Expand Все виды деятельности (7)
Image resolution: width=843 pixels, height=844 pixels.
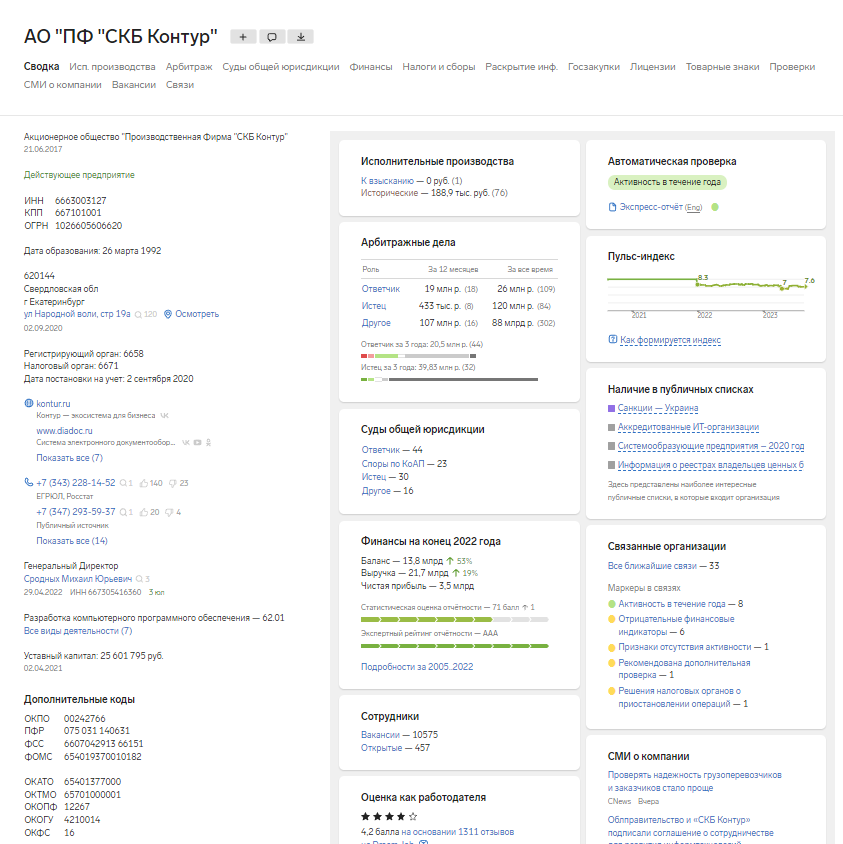78,631
